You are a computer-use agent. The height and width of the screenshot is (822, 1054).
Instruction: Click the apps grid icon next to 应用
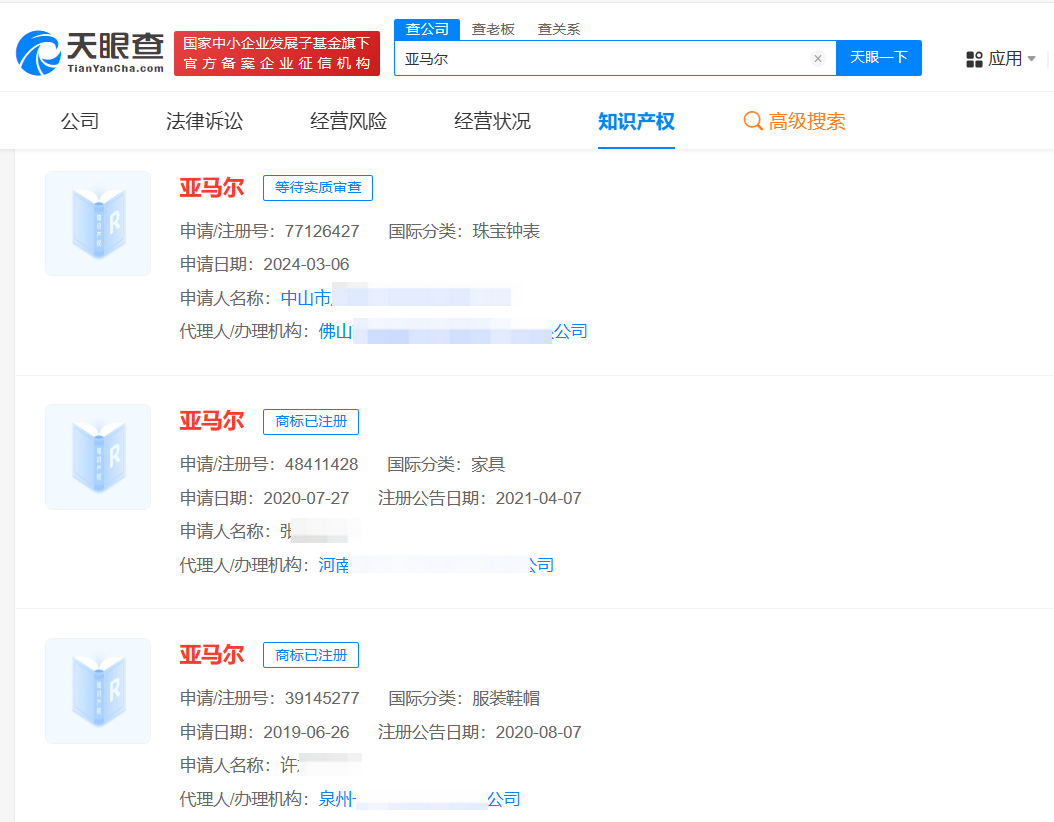pos(974,59)
